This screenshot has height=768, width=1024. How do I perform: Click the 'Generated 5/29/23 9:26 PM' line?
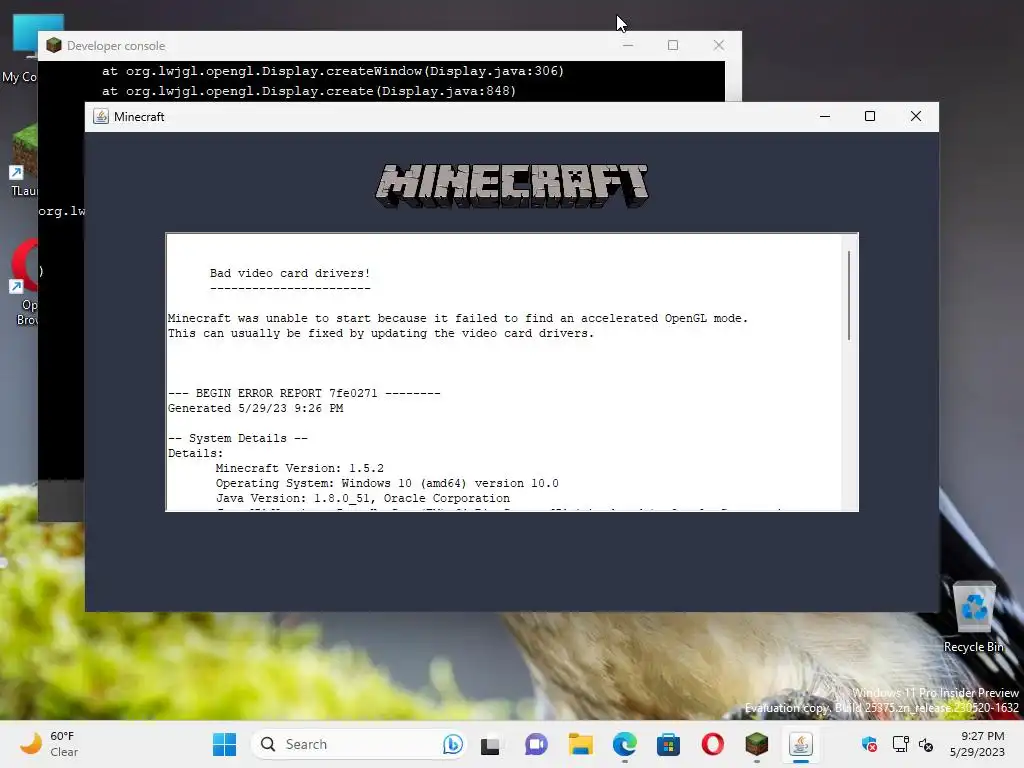[x=255, y=408]
